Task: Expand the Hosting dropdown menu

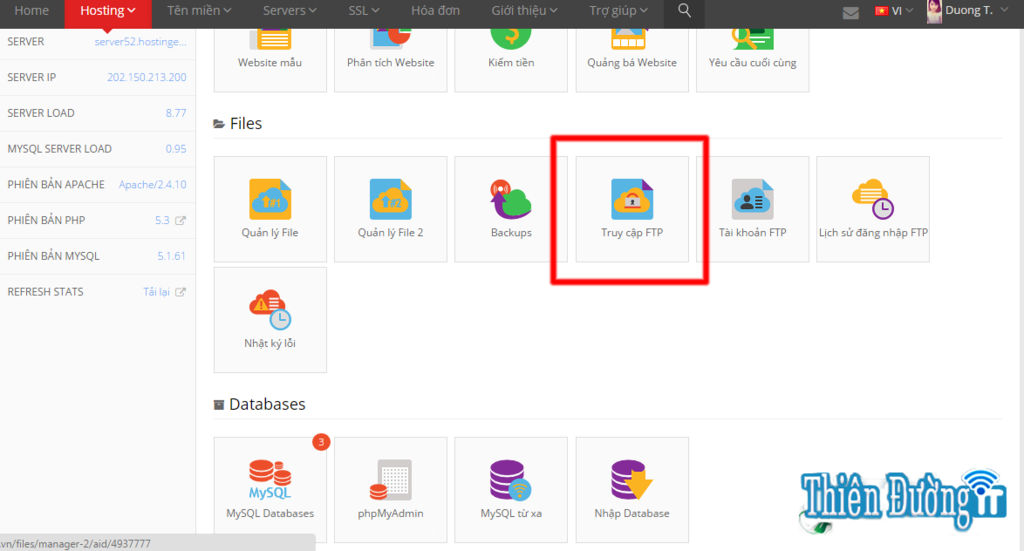Action: [x=107, y=11]
